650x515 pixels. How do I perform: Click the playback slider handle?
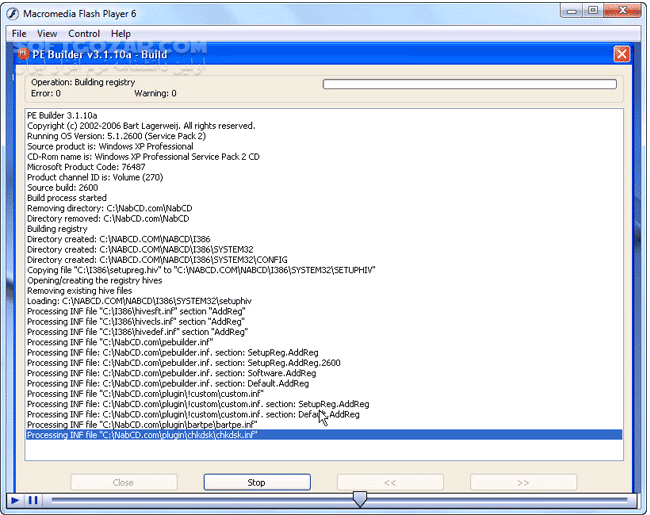pos(360,499)
